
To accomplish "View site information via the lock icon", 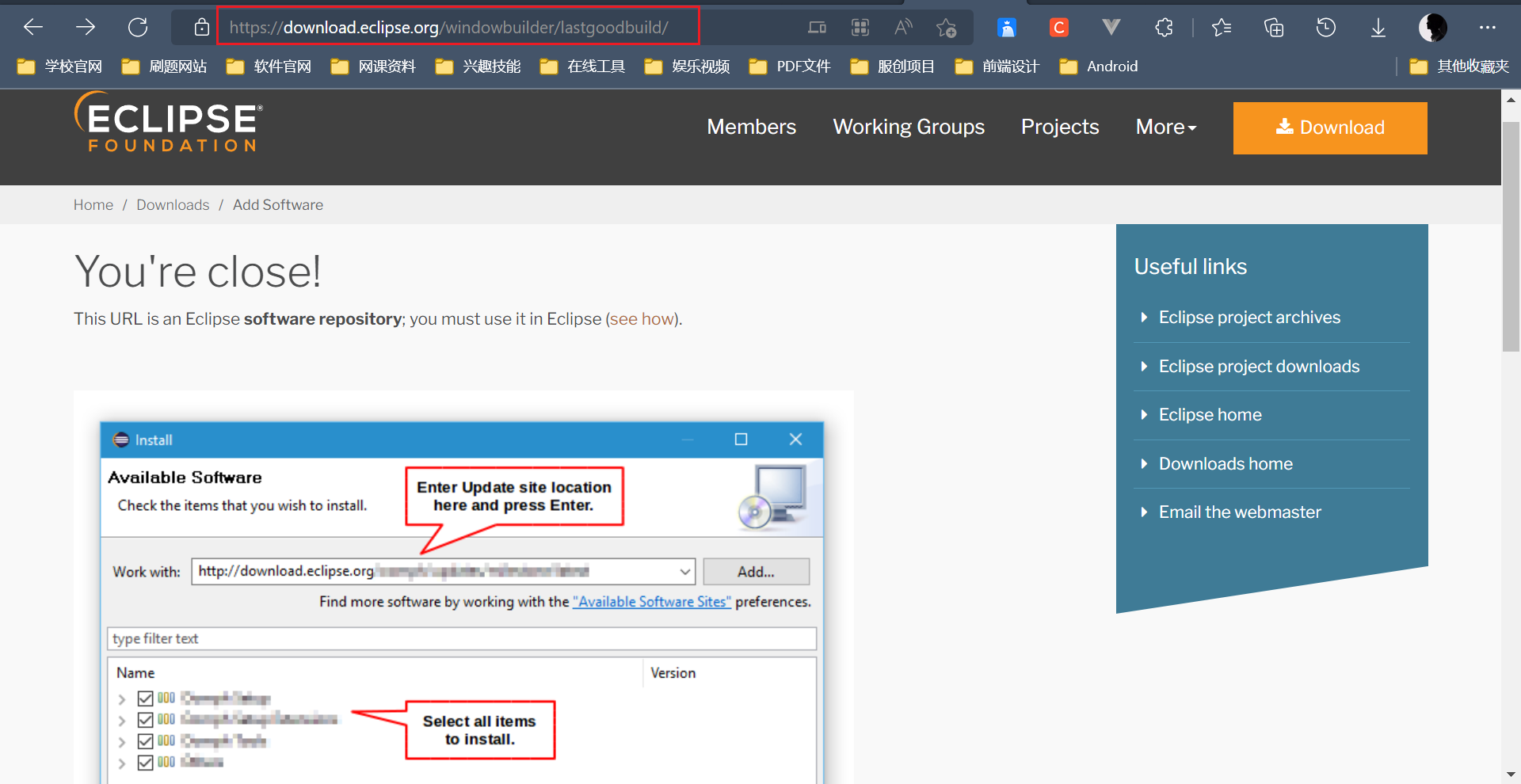I will [202, 28].
